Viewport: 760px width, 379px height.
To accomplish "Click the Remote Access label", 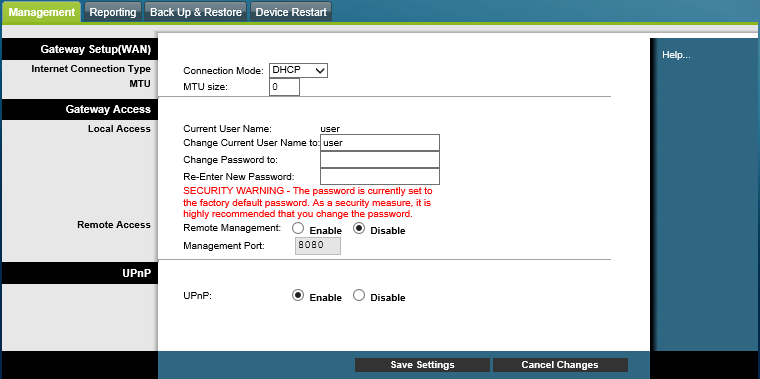I will pos(114,225).
